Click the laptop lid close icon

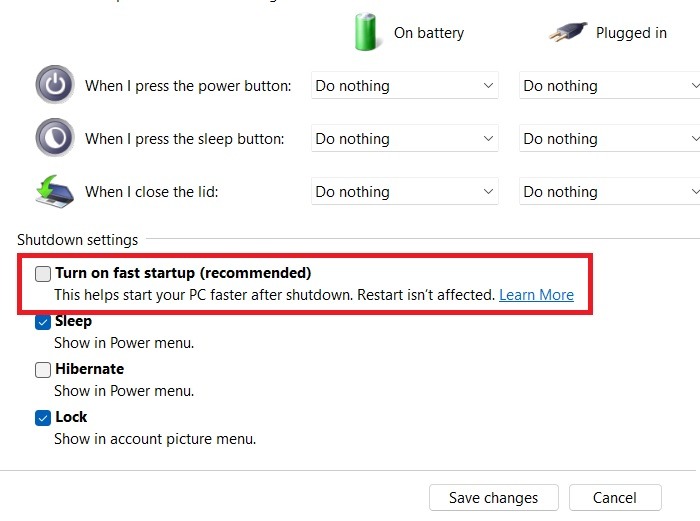(54, 191)
